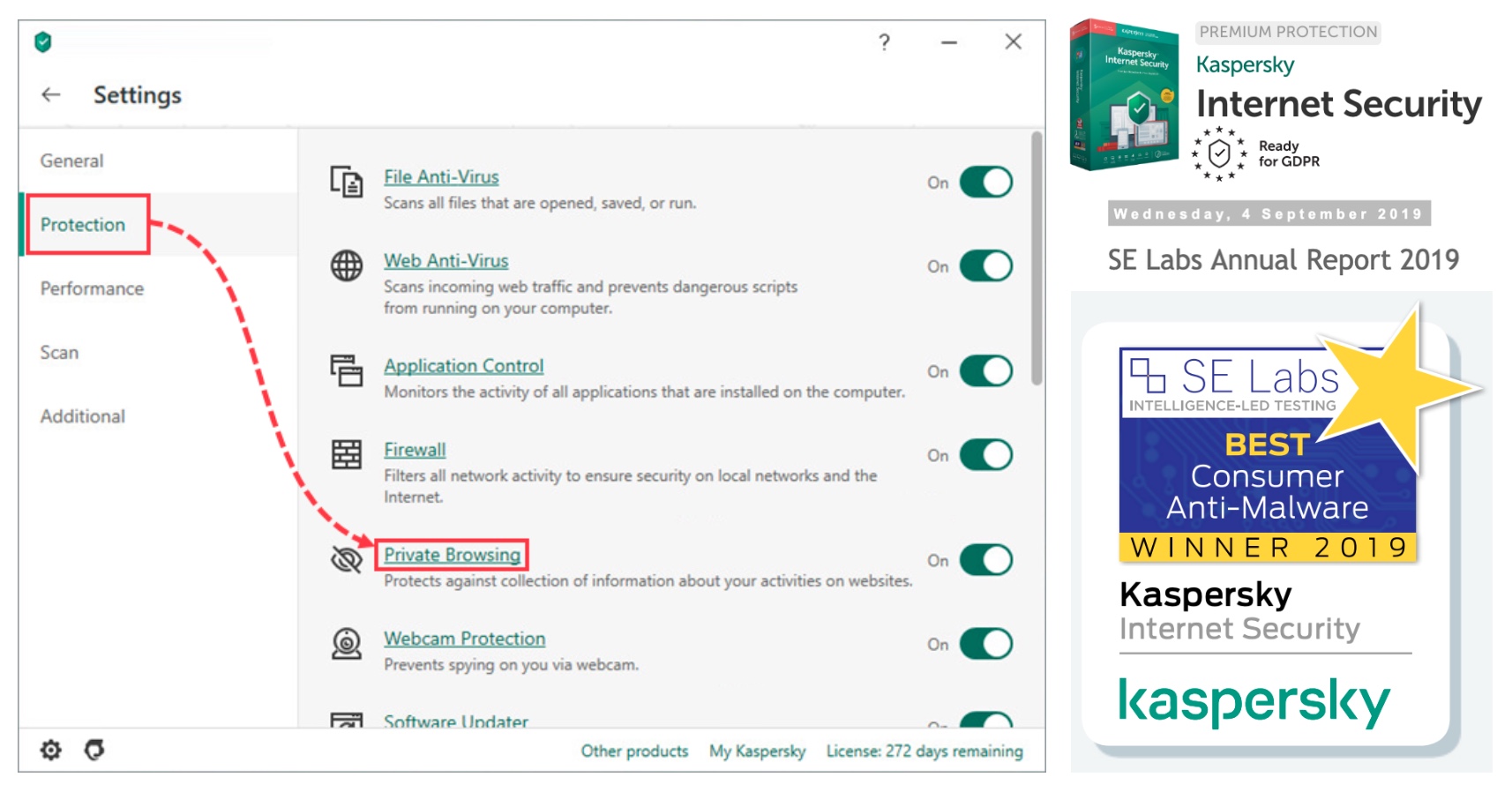The height and width of the screenshot is (792, 1512).
Task: Toggle the Firewall switch off
Action: [x=986, y=455]
